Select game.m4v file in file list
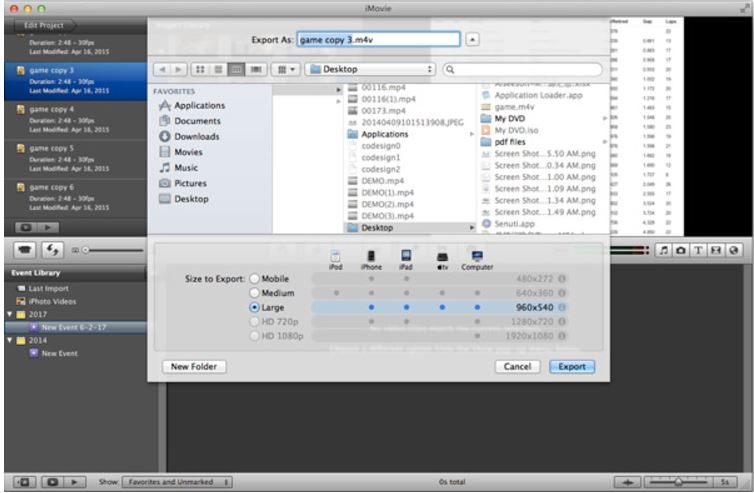This screenshot has width=754, height=493. click(514, 107)
